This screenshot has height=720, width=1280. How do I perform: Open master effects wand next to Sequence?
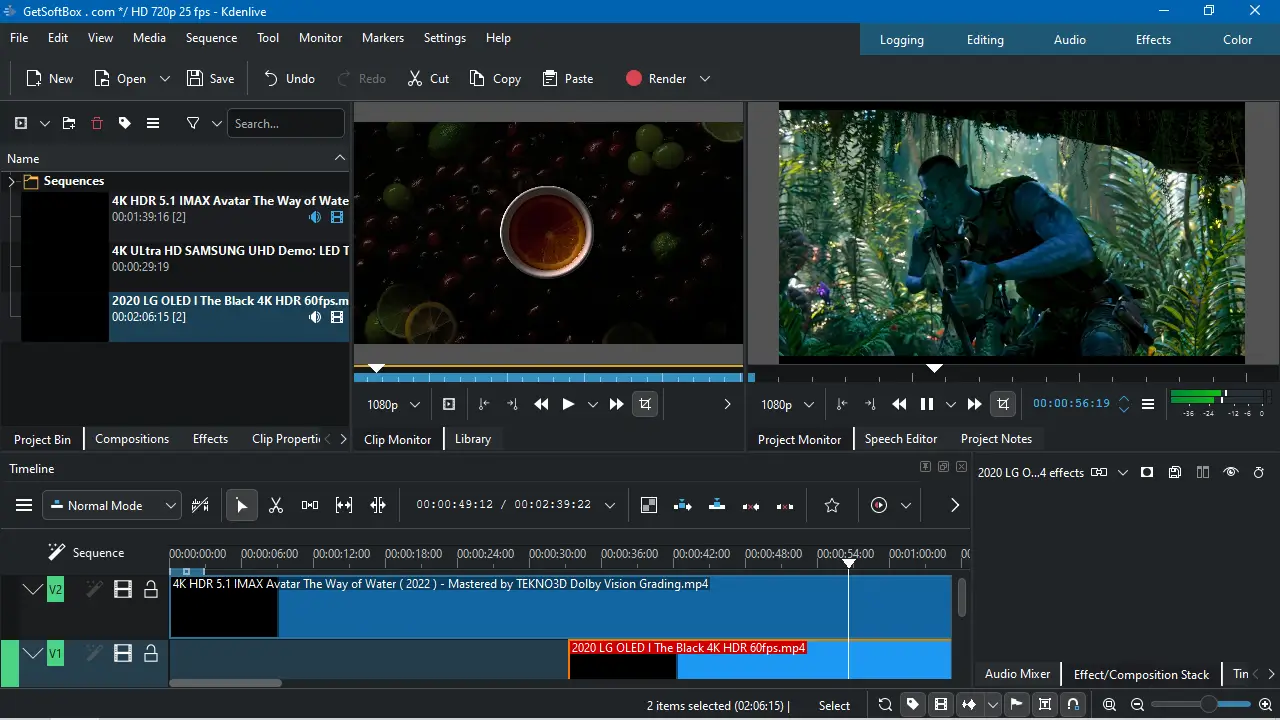(57, 552)
